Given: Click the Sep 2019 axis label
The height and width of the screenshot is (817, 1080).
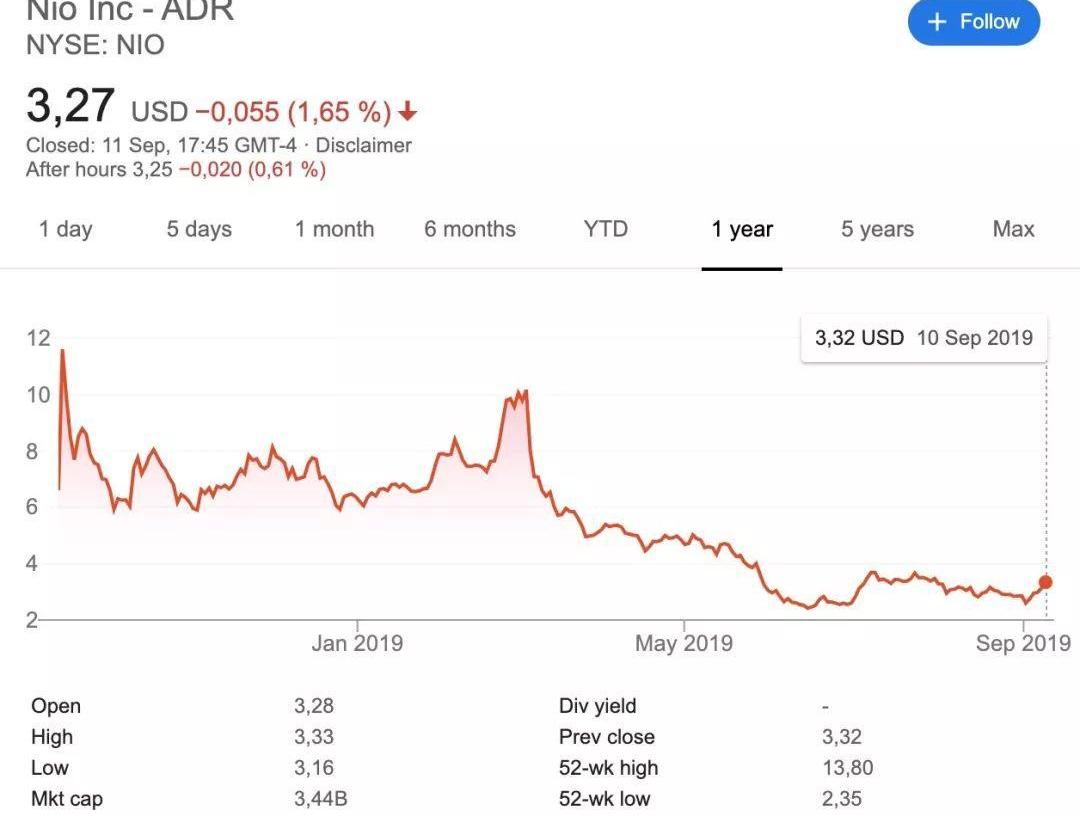Looking at the screenshot, I should 1024,643.
